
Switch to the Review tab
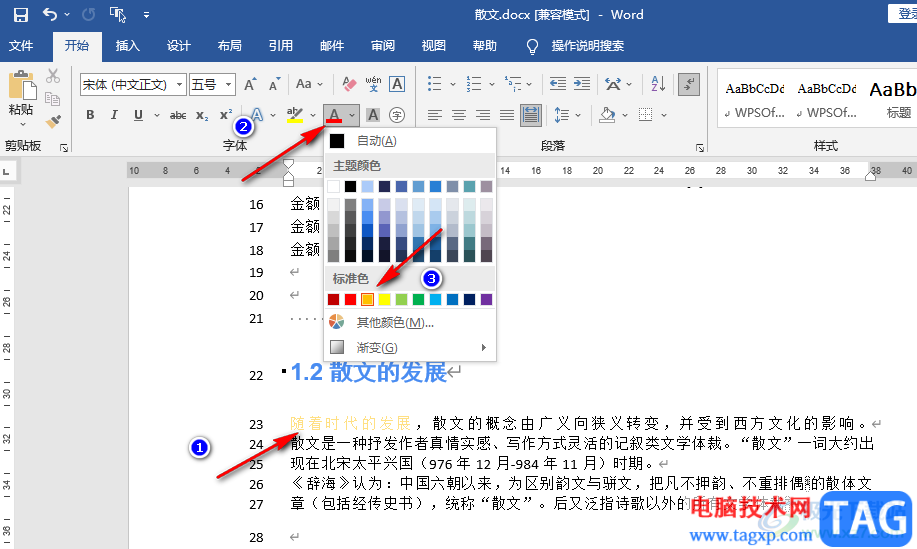382,46
